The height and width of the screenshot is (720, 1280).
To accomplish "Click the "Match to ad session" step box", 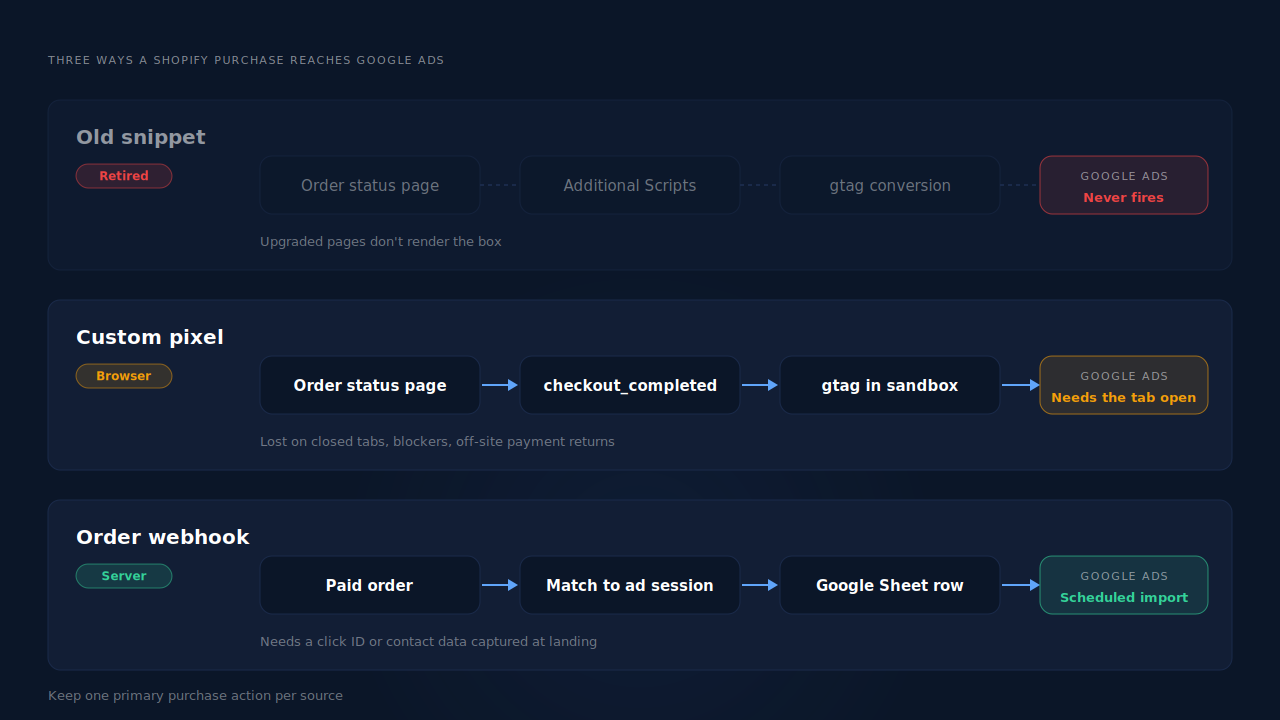I will coord(630,585).
